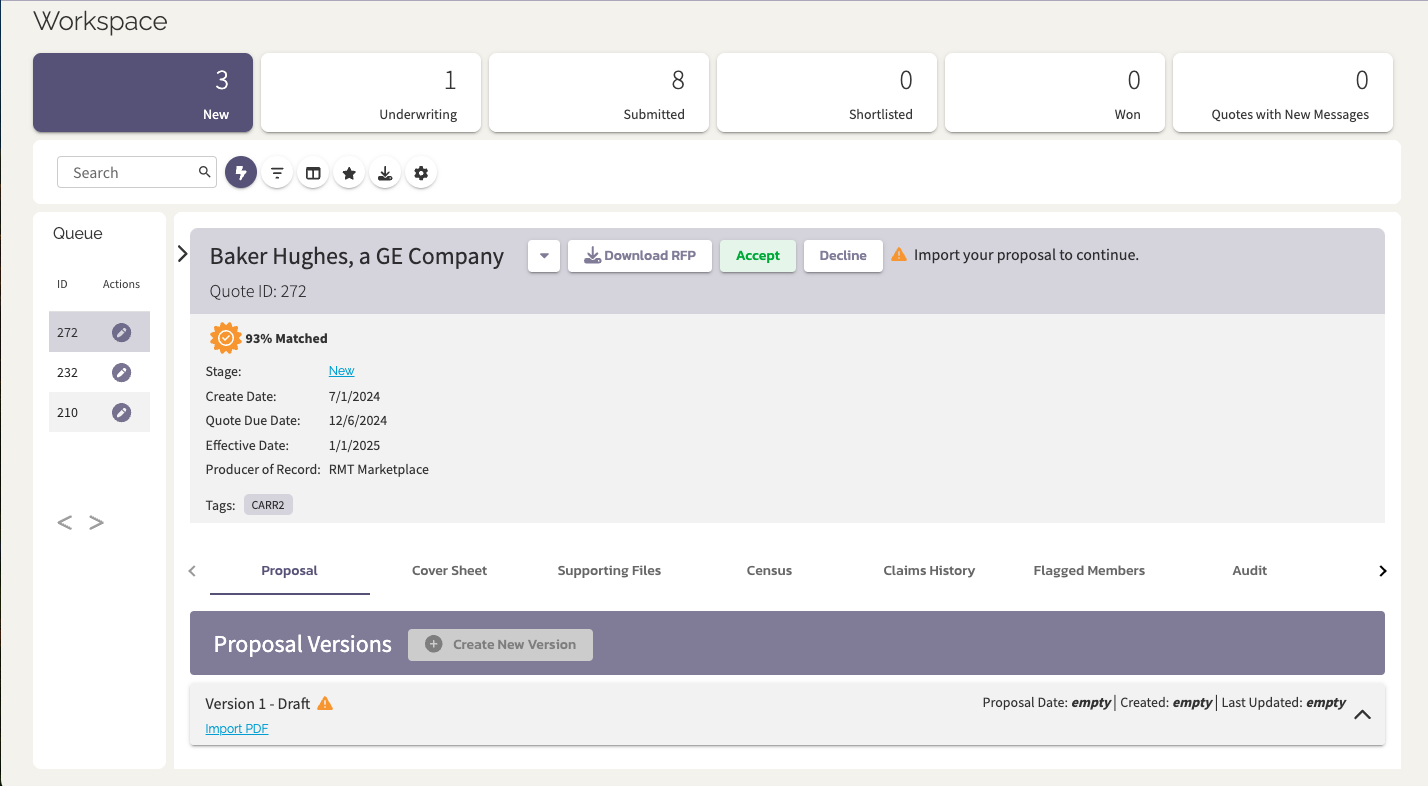The width and height of the screenshot is (1428, 786).
Task: Open the gear settings icon
Action: pos(421,173)
